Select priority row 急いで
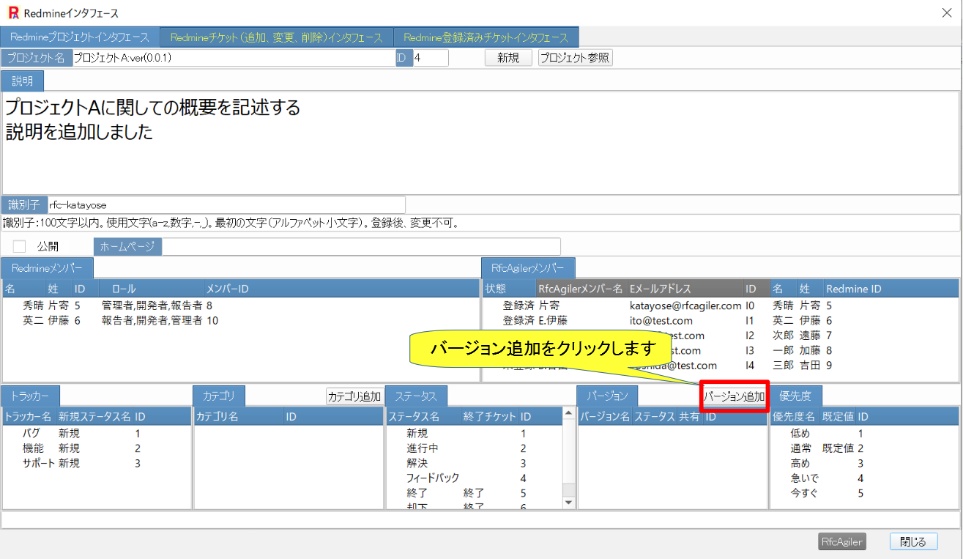This screenshot has height=559, width=963. click(x=864, y=478)
